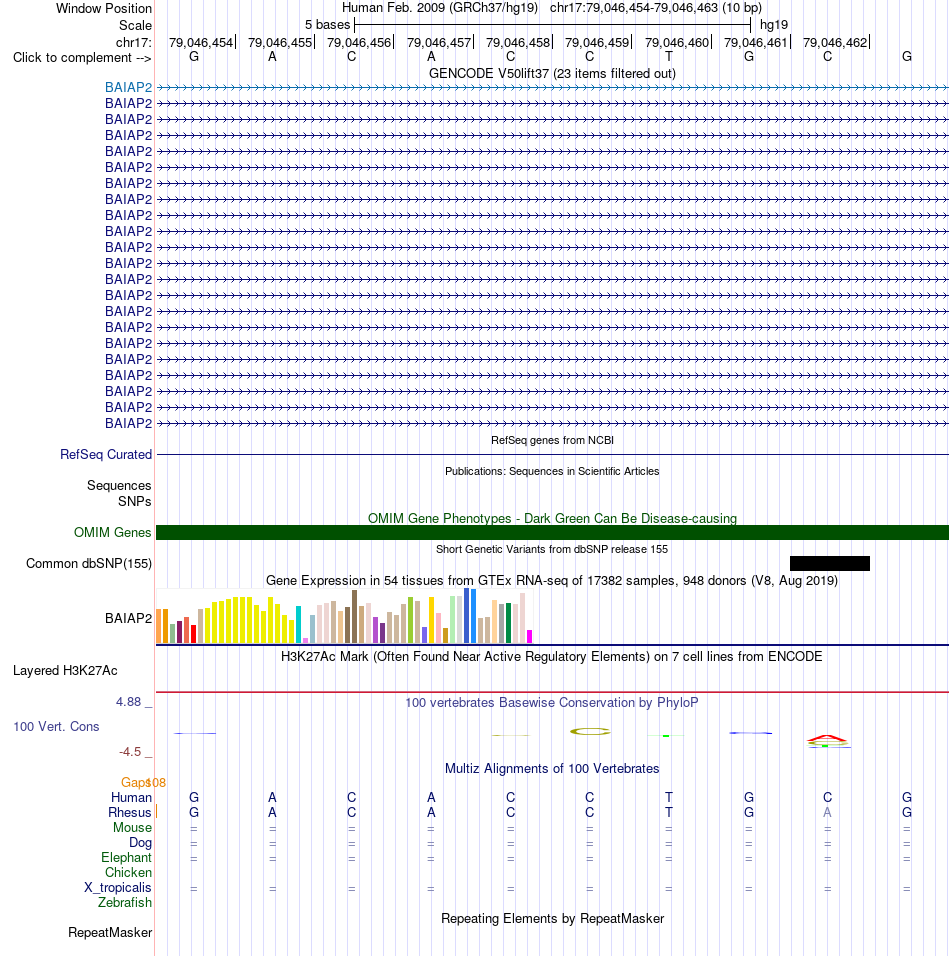Click the SNPs track label
This screenshot has height=956, width=950.
pyautogui.click(x=135, y=501)
